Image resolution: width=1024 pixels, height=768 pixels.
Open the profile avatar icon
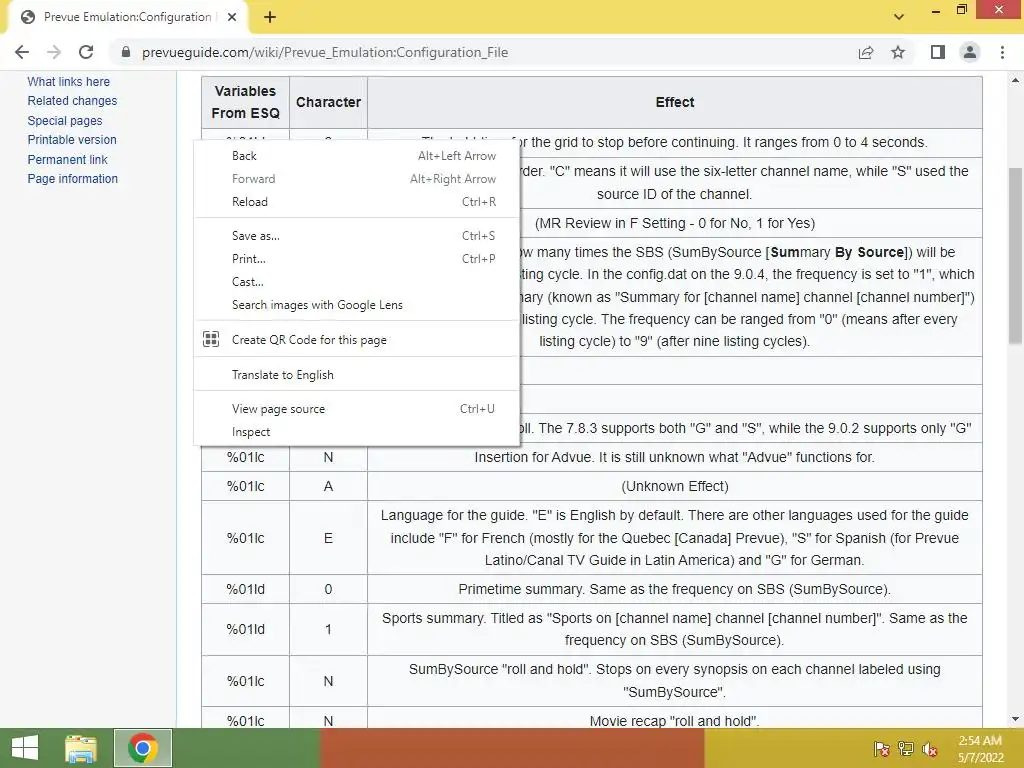pos(970,52)
